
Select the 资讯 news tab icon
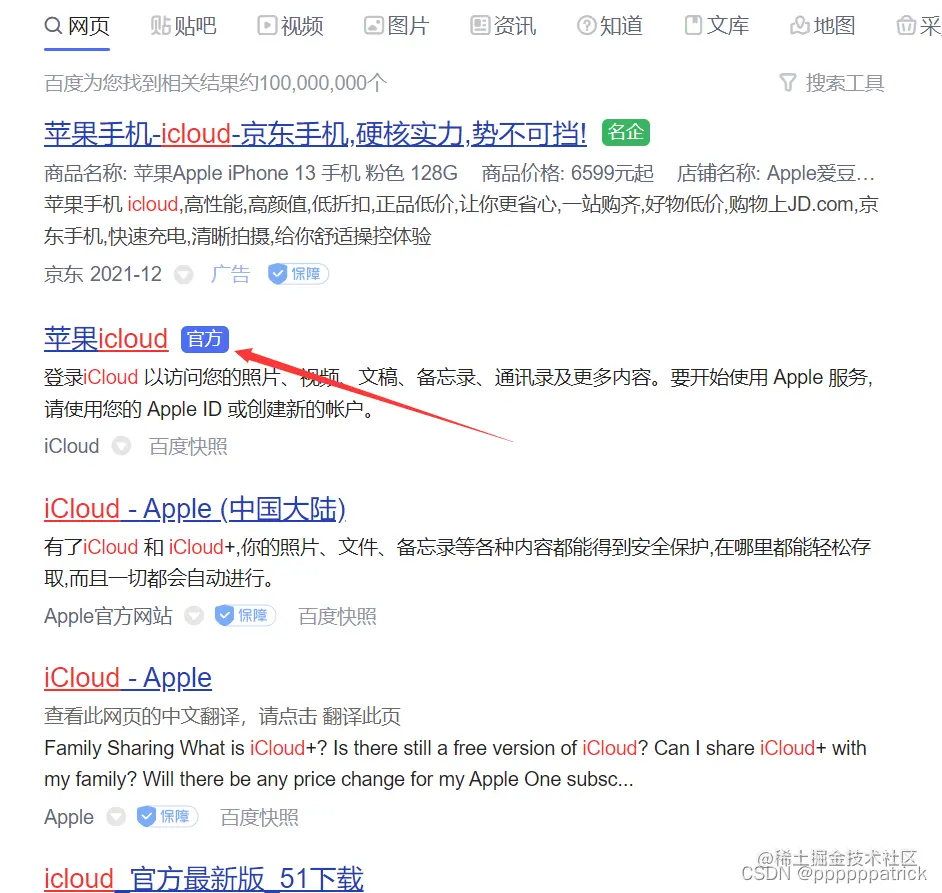coord(480,26)
